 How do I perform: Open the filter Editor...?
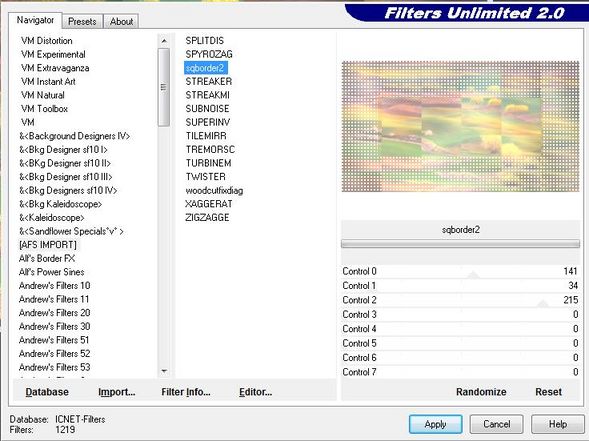point(255,392)
